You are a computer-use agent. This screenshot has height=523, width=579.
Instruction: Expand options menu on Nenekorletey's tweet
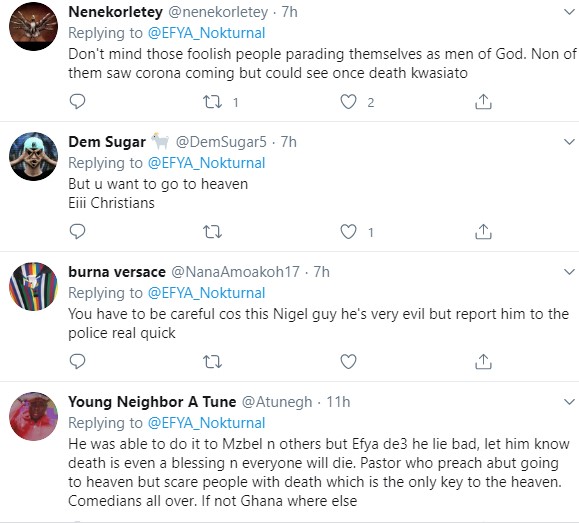pos(569,12)
